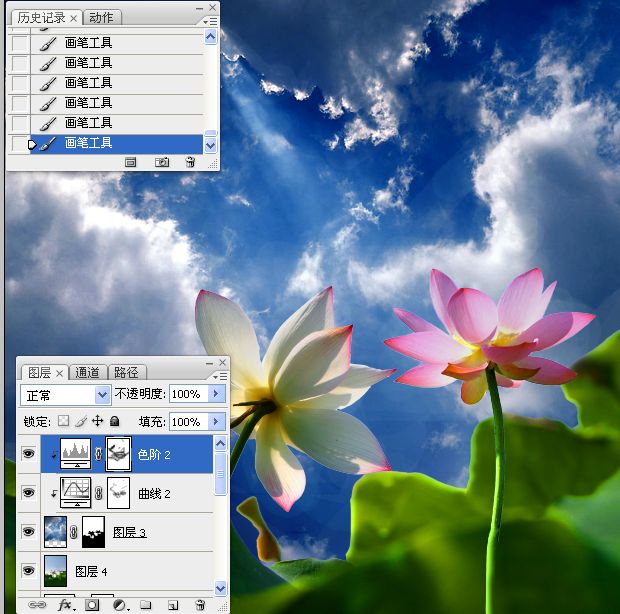Image resolution: width=620 pixels, height=614 pixels.
Task: Click the mask link icon on 图层 3
Action: point(74,532)
